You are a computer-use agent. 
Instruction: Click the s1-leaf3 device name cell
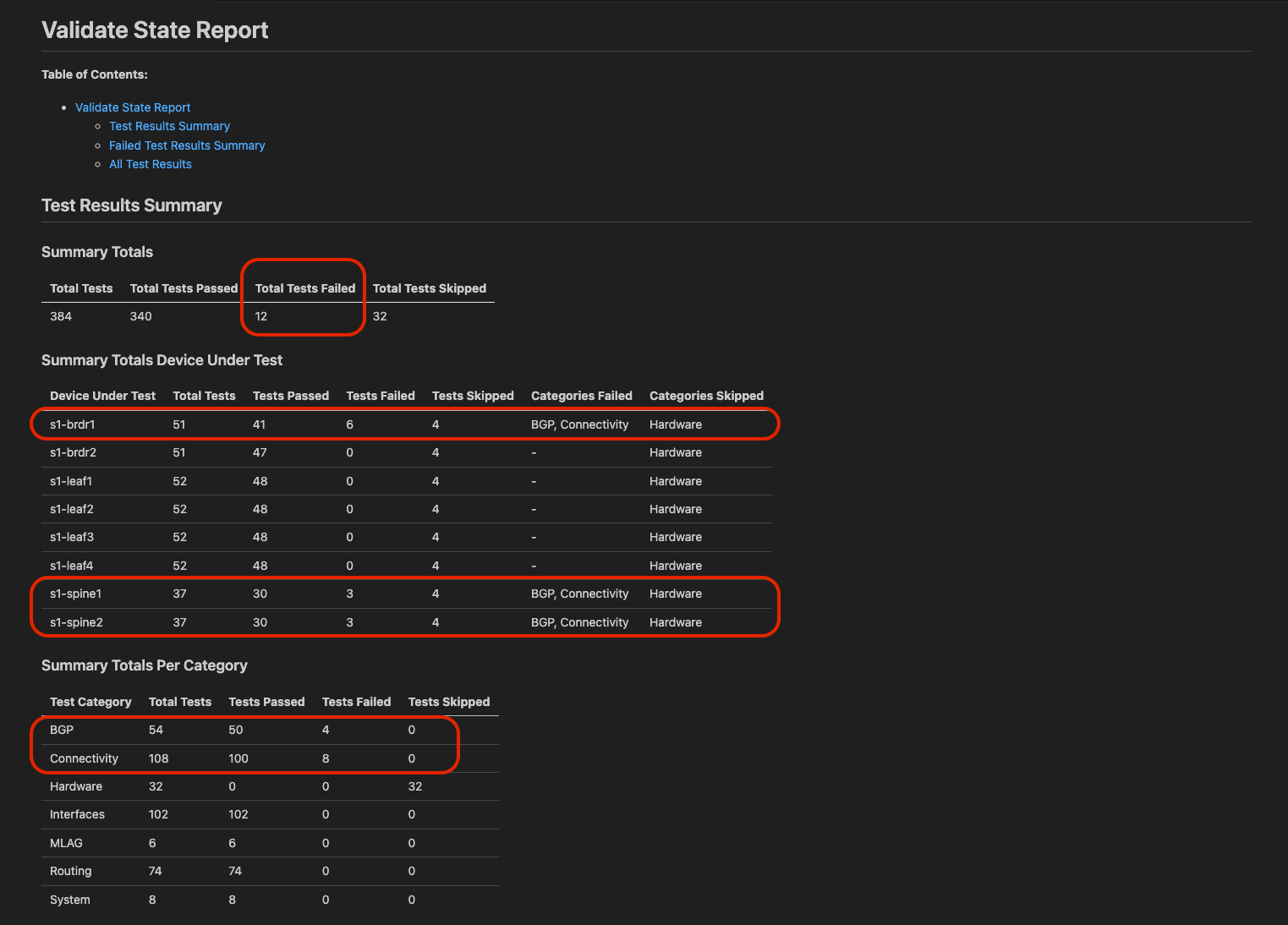coord(72,537)
